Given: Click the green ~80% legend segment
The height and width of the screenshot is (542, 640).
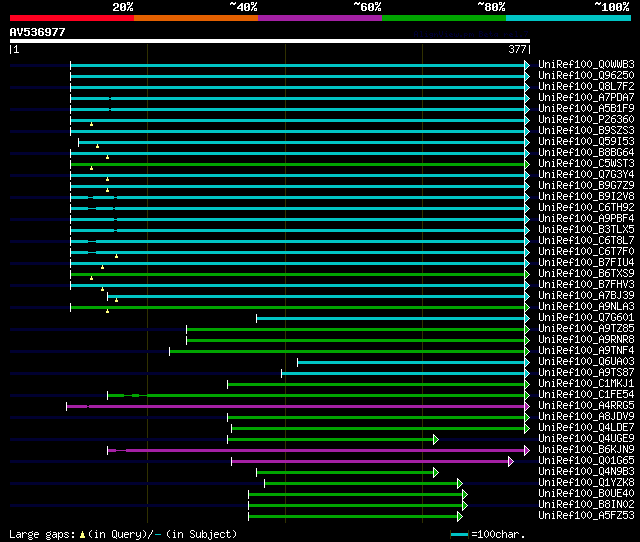Looking at the screenshot, I should point(444,18).
